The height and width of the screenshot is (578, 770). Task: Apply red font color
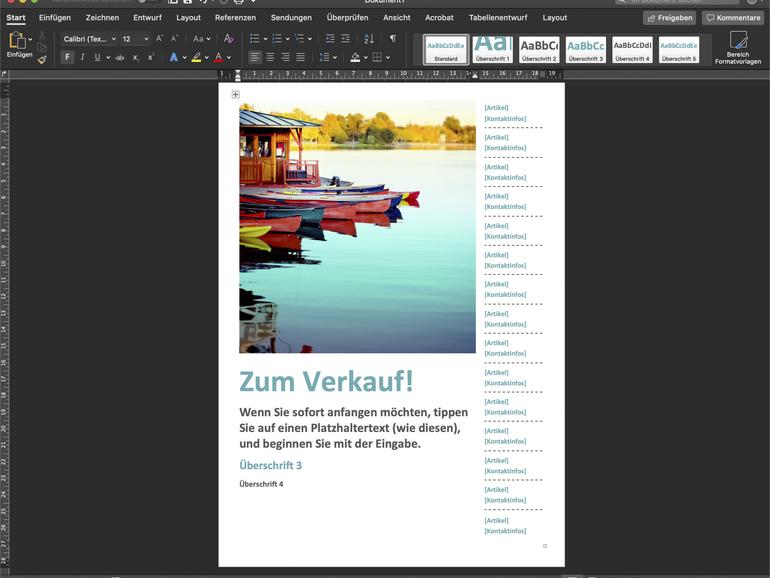[219, 57]
